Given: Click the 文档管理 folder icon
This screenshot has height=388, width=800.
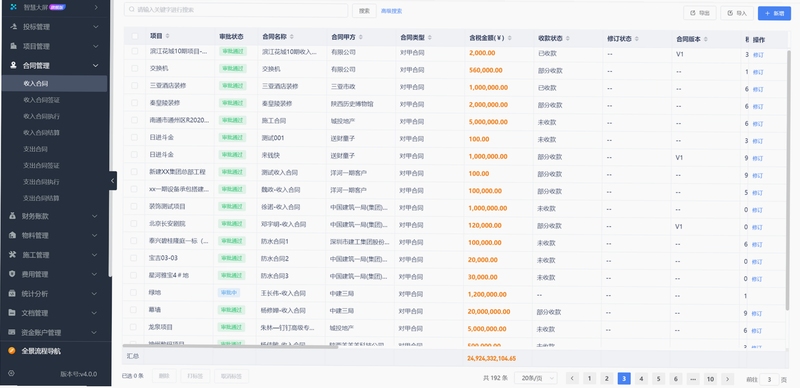Looking at the screenshot, I should 12,312.
